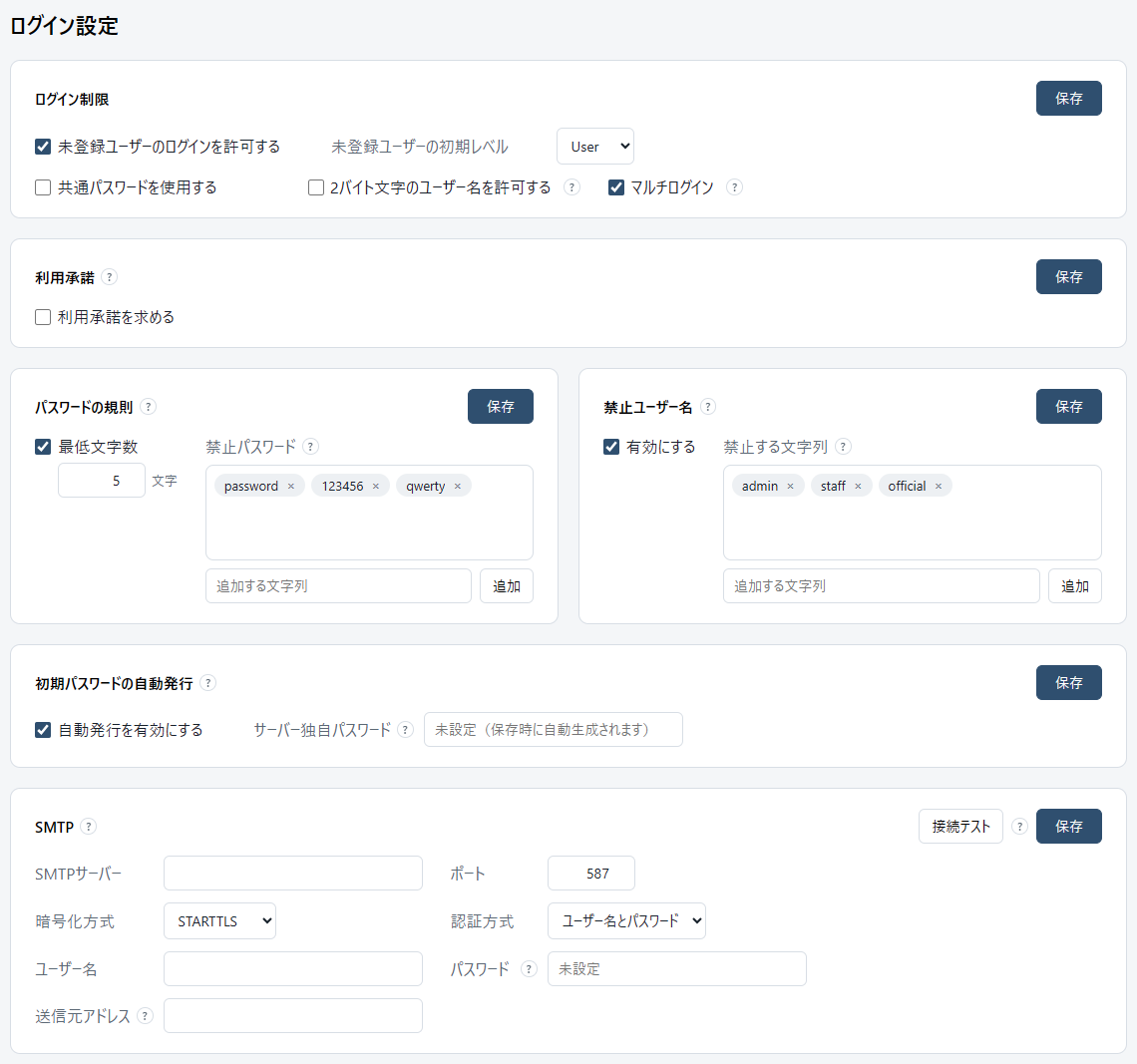Focus the サーバー独自パスワード field
1137x1064 pixels.
coord(554,730)
